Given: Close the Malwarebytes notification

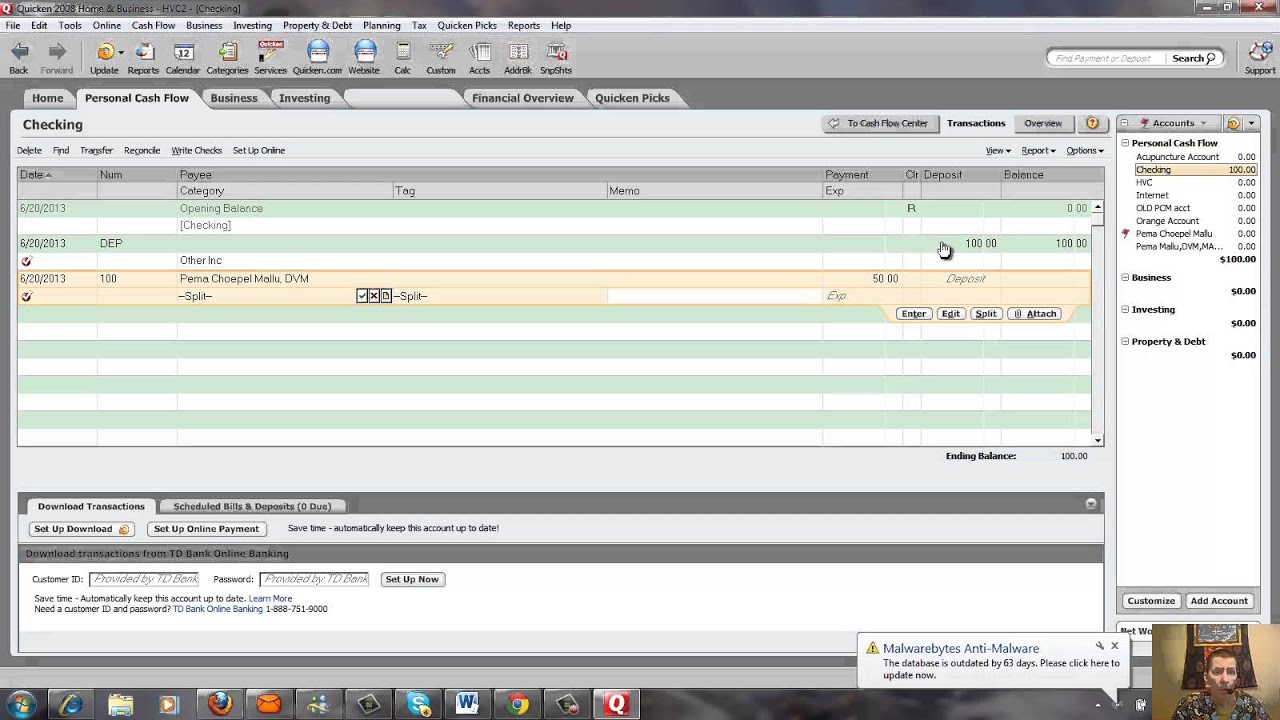Looking at the screenshot, I should 1114,646.
